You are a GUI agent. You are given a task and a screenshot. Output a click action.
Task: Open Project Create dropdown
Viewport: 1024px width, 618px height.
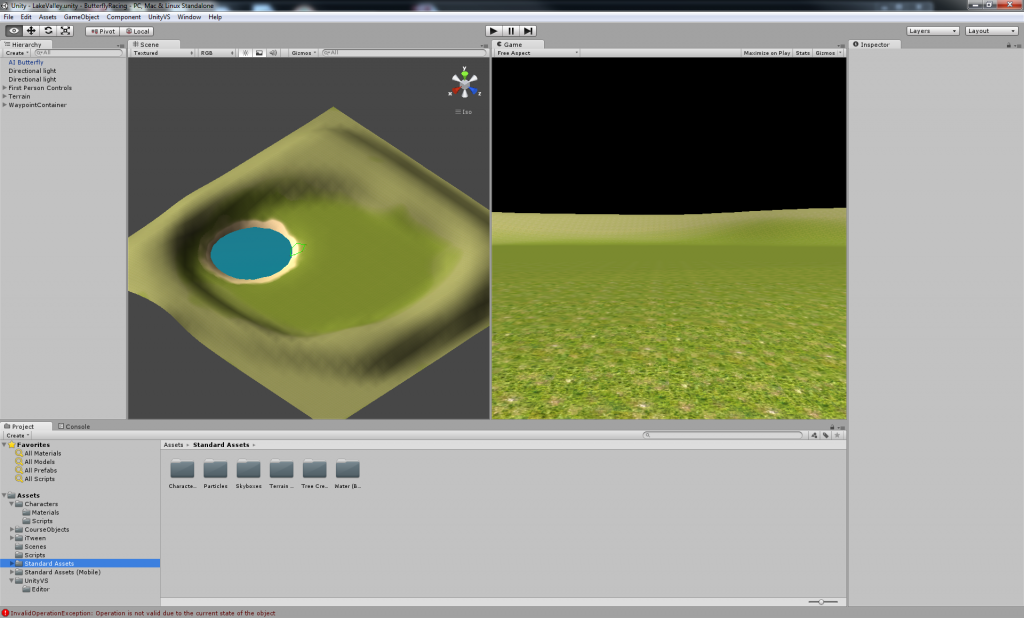coord(17,435)
